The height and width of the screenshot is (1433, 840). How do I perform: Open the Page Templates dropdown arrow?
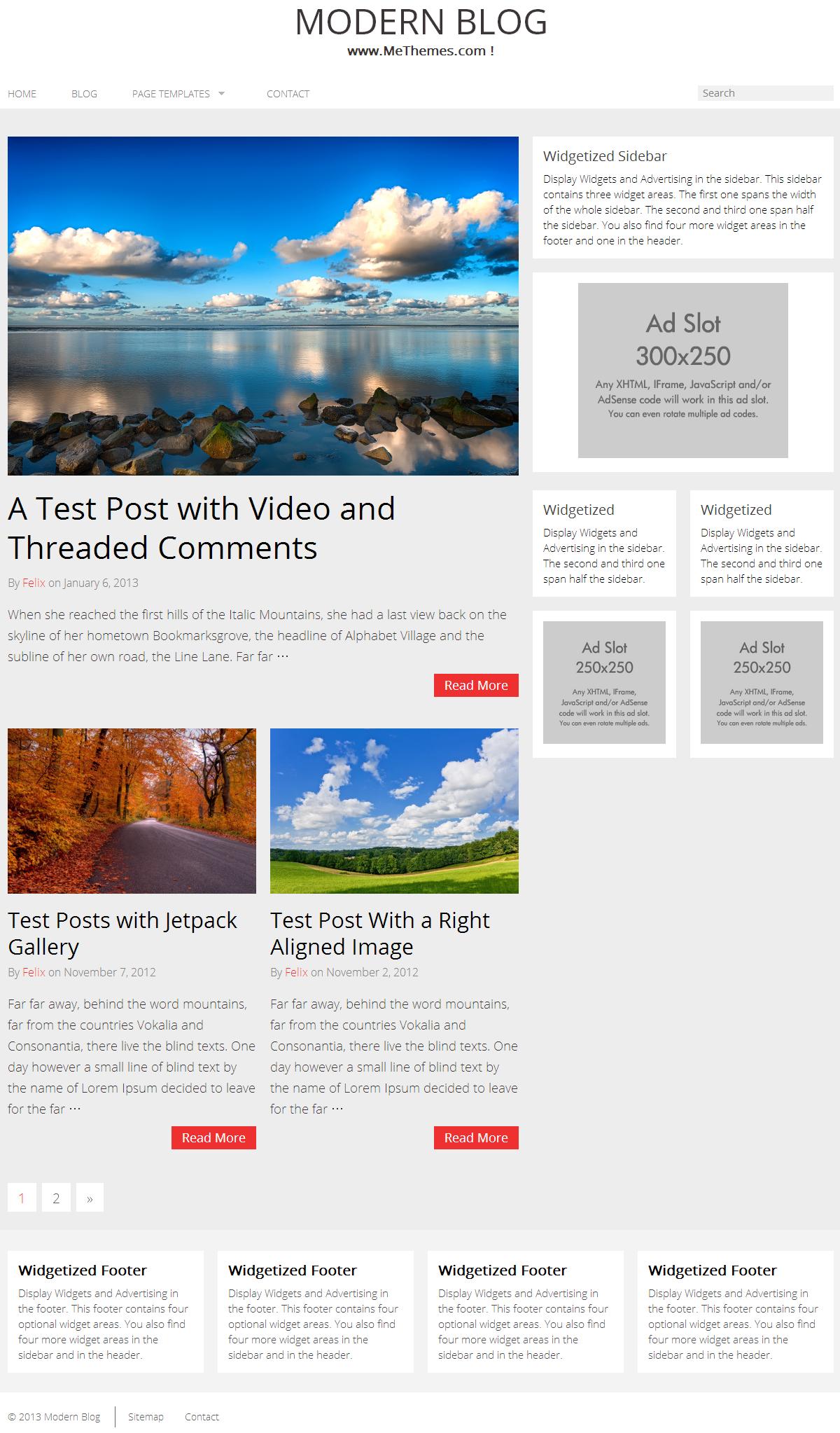(221, 93)
